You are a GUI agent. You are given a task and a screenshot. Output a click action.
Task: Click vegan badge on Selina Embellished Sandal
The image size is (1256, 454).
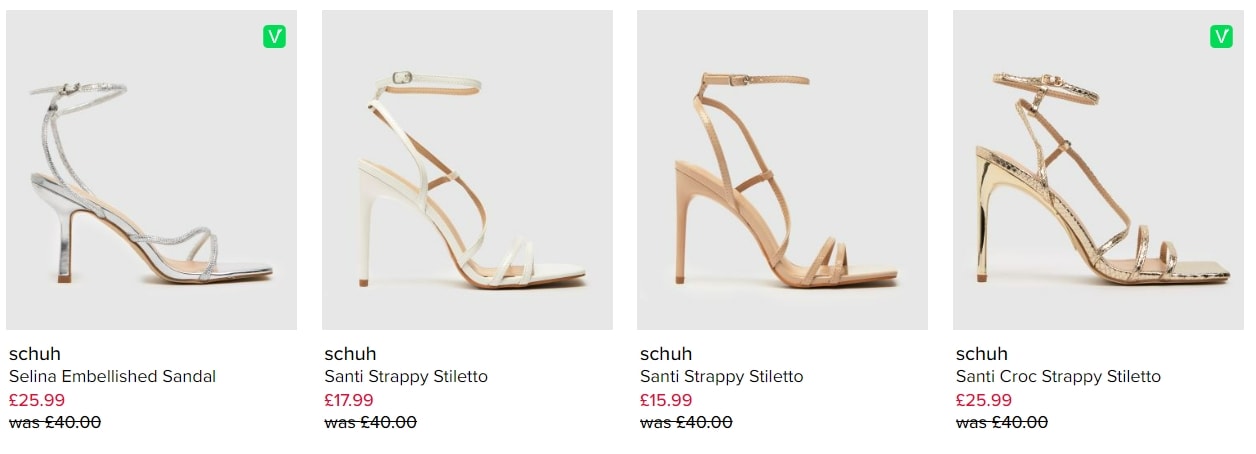pyautogui.click(x=275, y=37)
